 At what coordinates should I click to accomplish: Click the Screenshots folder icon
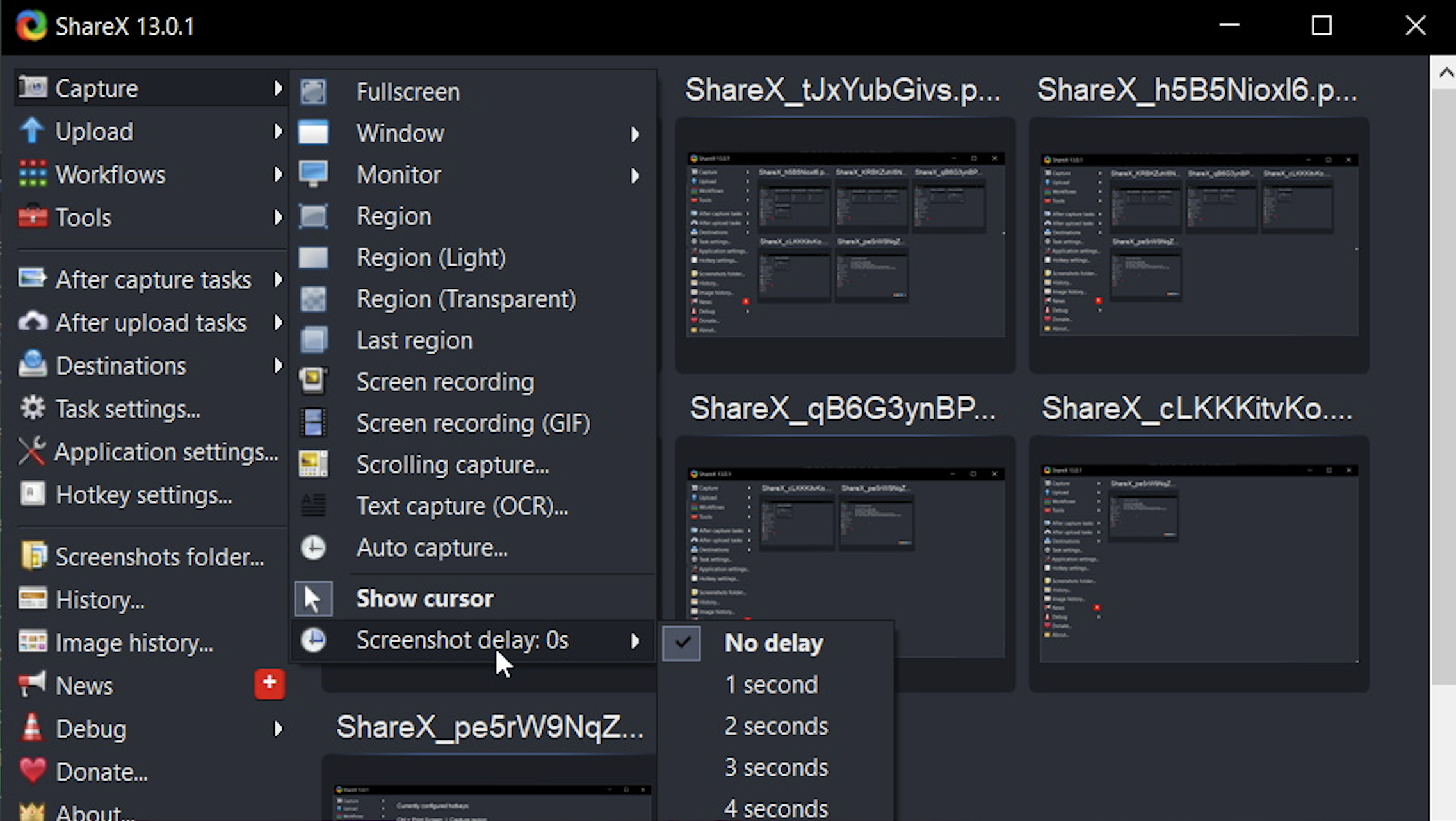point(33,555)
